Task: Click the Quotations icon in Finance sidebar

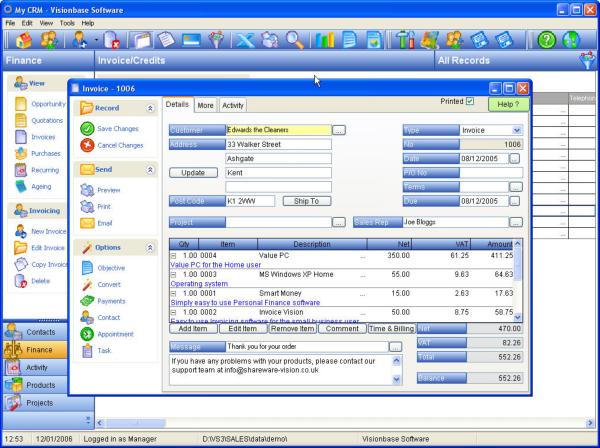Action: tap(21, 121)
